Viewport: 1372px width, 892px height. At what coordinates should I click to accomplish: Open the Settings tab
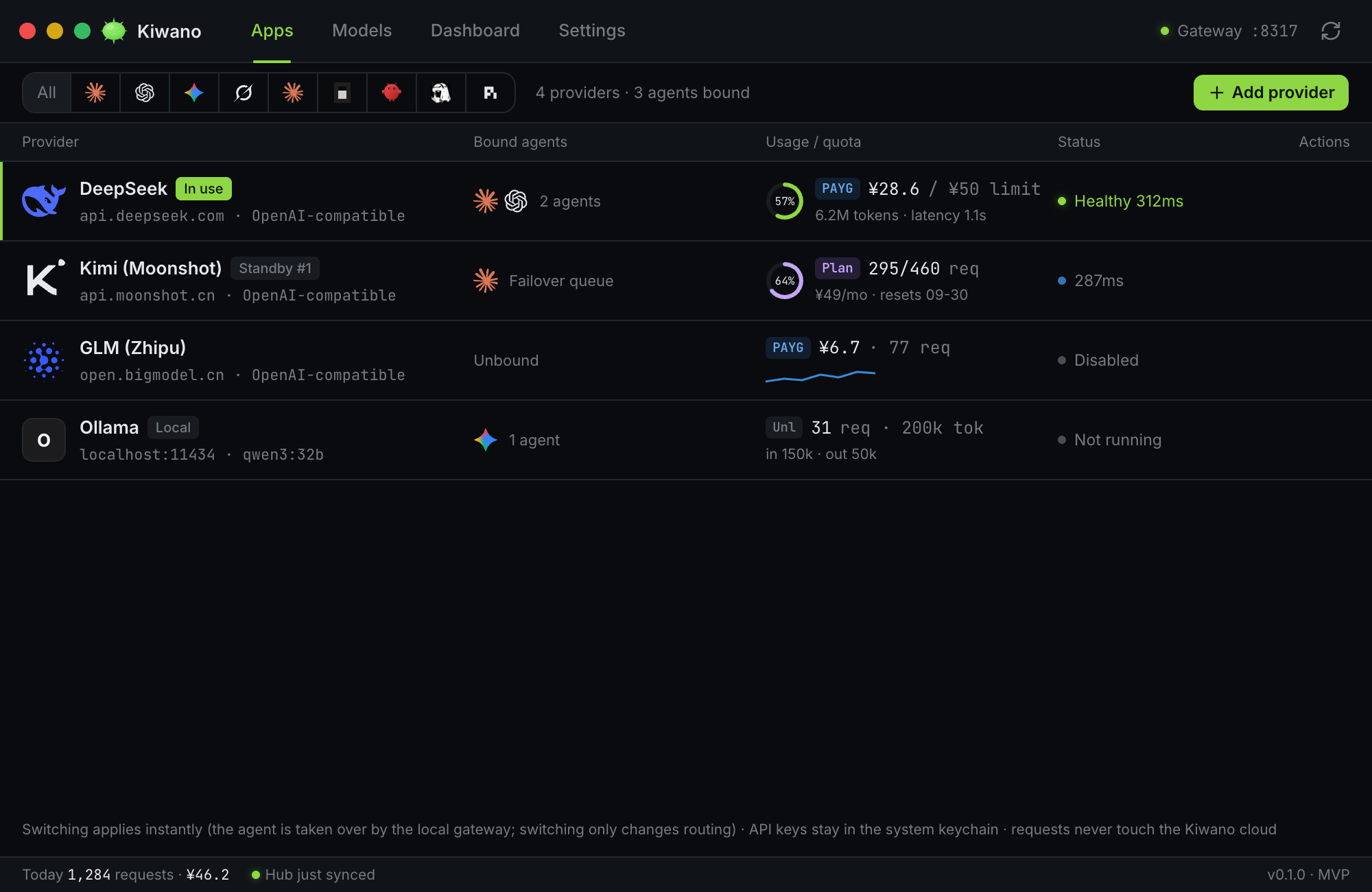click(x=592, y=31)
